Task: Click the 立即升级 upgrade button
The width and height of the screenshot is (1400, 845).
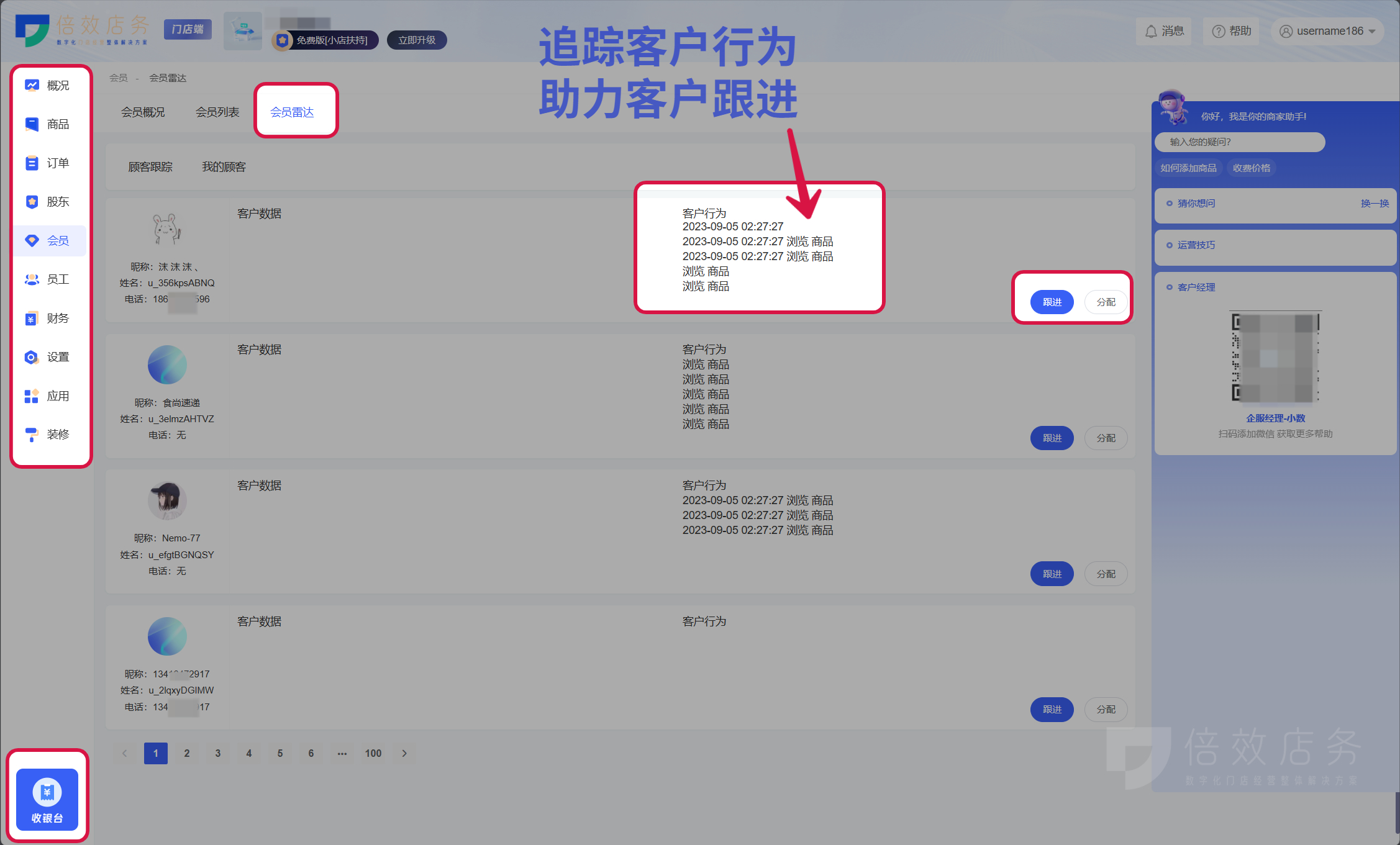Action: (416, 40)
